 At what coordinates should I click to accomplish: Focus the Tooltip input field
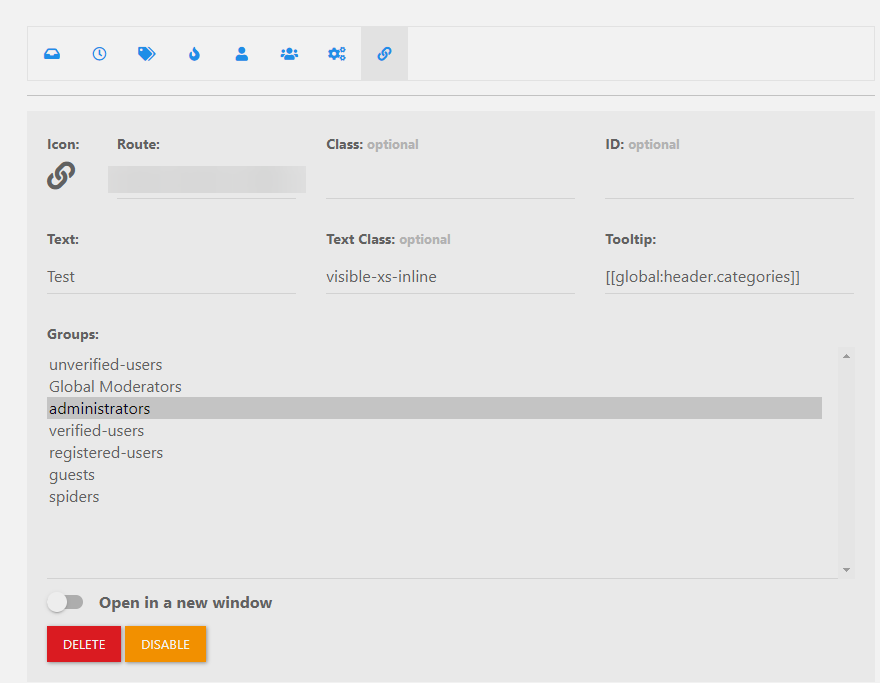tap(728, 277)
